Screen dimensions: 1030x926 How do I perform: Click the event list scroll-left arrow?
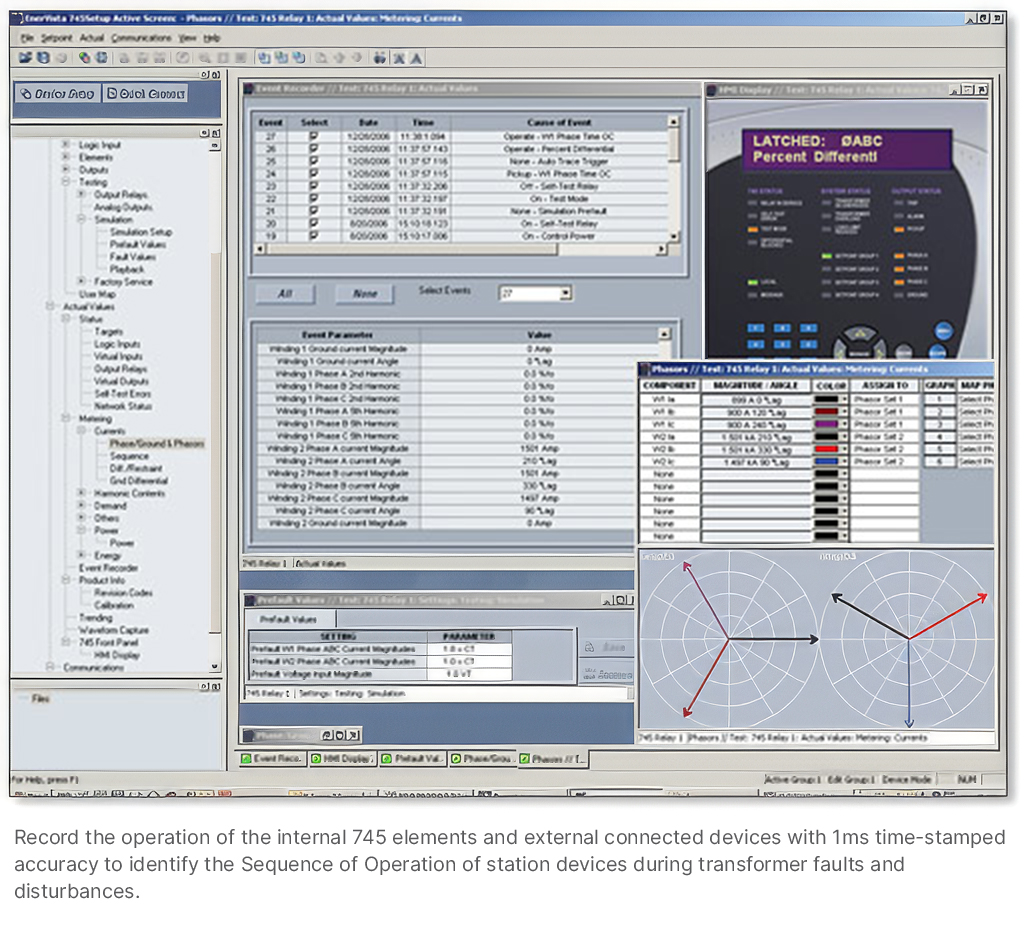tap(260, 249)
